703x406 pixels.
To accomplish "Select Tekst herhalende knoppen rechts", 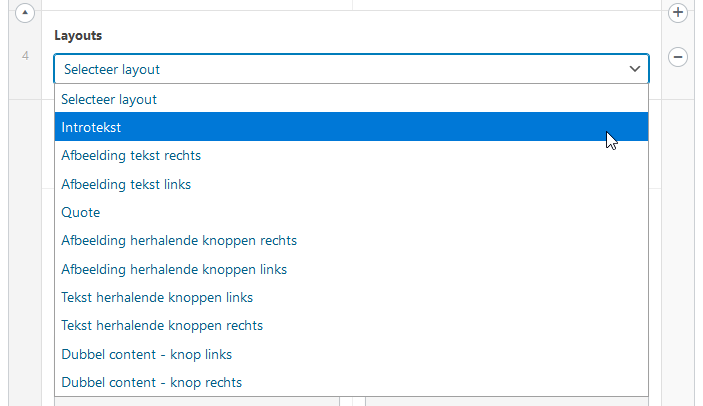I will pos(352,325).
